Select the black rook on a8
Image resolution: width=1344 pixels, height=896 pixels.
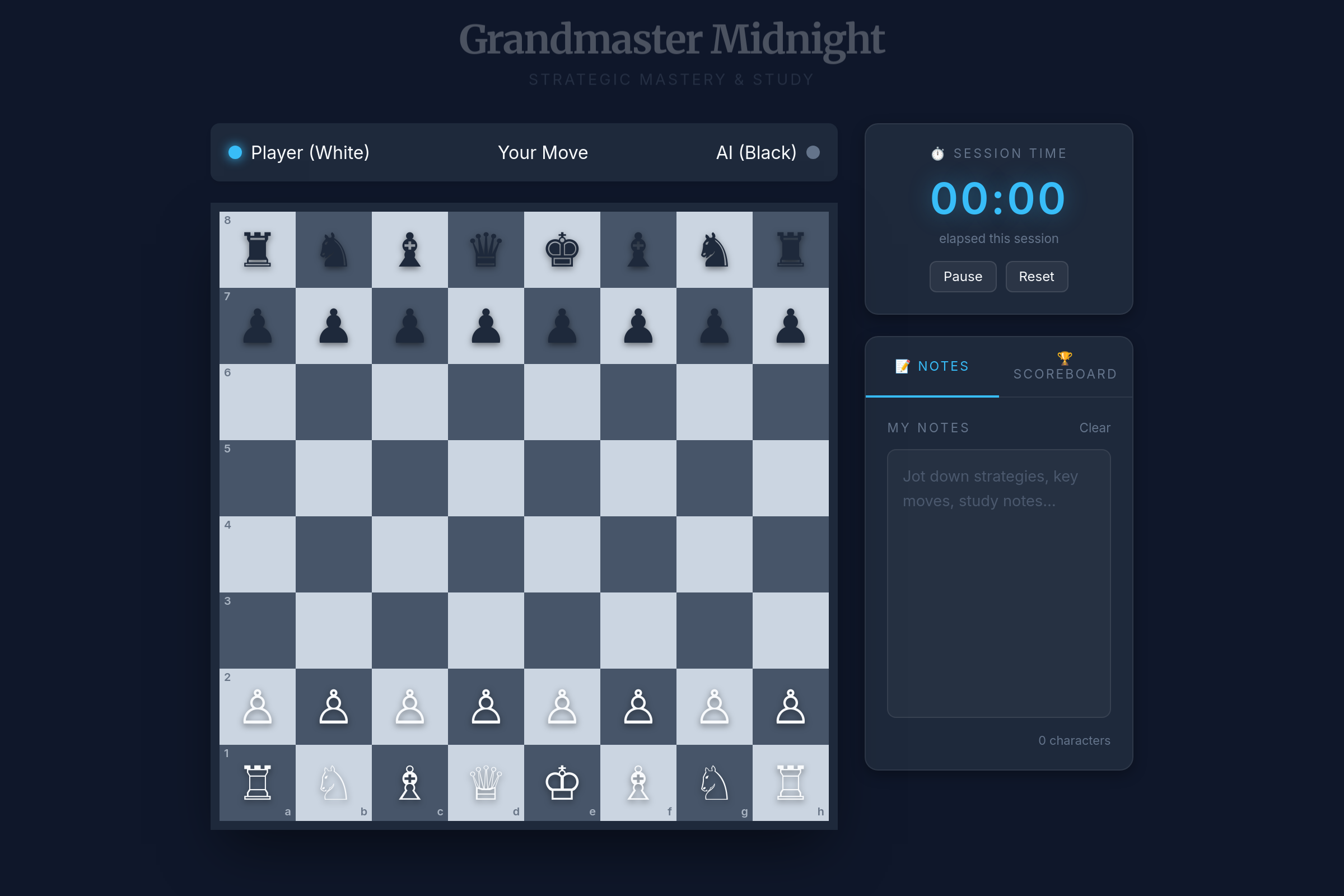pos(257,250)
